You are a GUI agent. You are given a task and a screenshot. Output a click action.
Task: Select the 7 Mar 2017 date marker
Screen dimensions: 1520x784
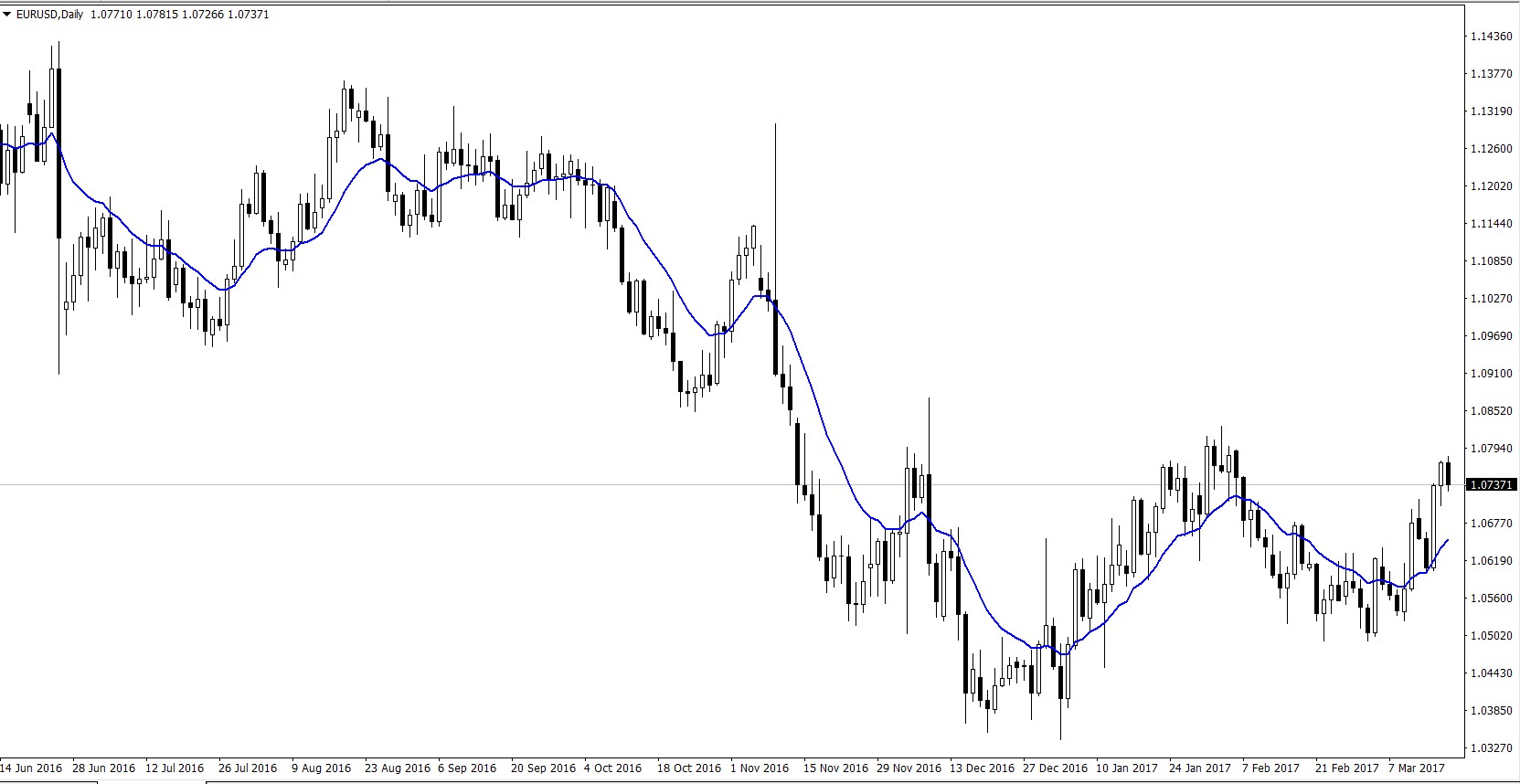pos(1417,768)
